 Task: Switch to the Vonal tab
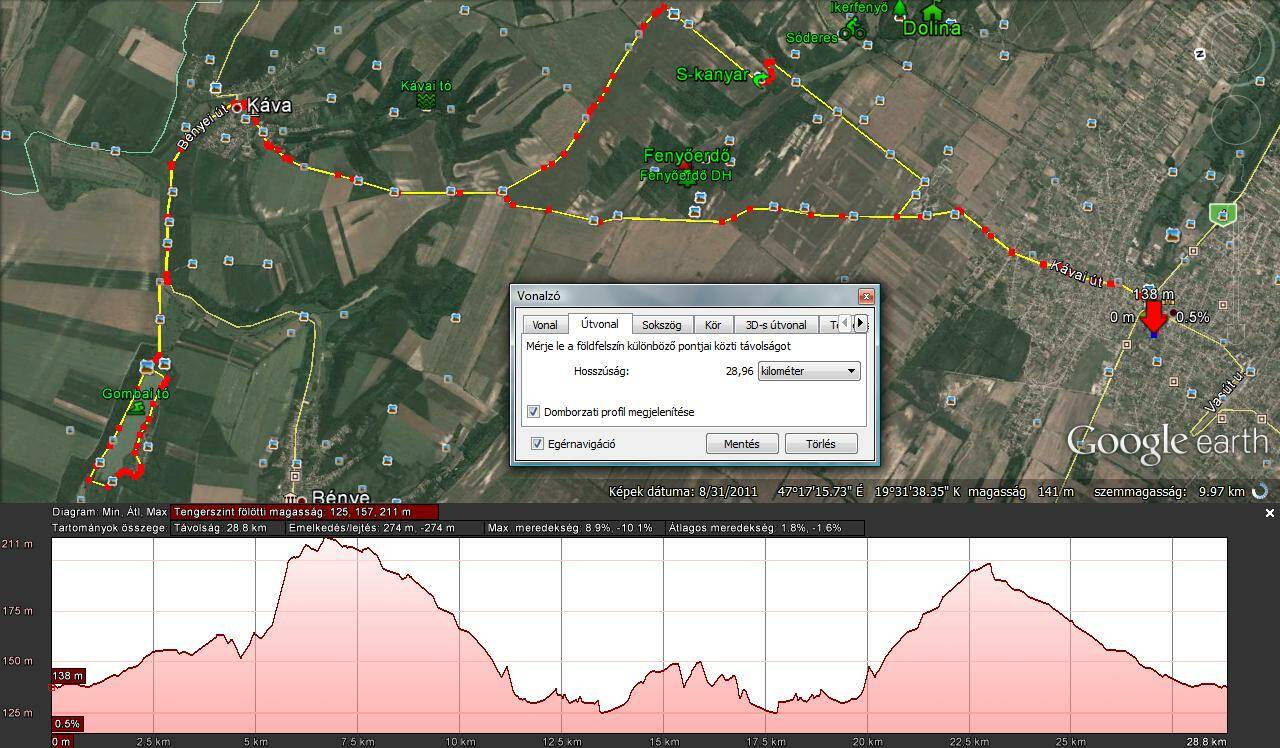tap(545, 325)
